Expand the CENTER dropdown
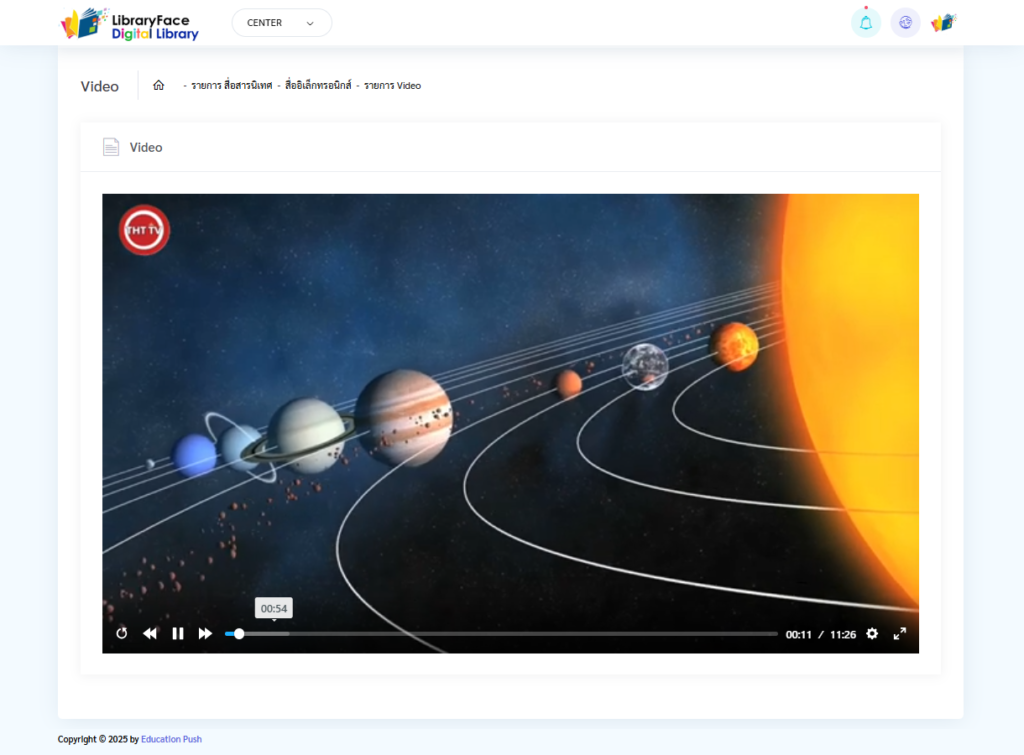This screenshot has height=755, width=1024. pos(281,23)
